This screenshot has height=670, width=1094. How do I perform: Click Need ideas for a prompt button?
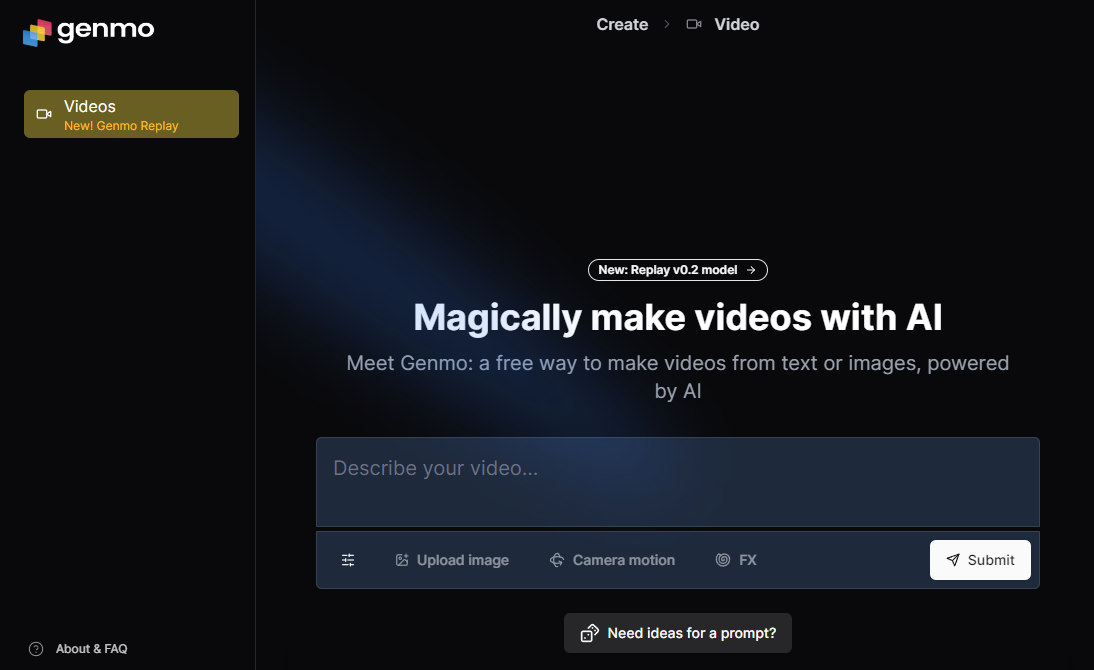(677, 633)
